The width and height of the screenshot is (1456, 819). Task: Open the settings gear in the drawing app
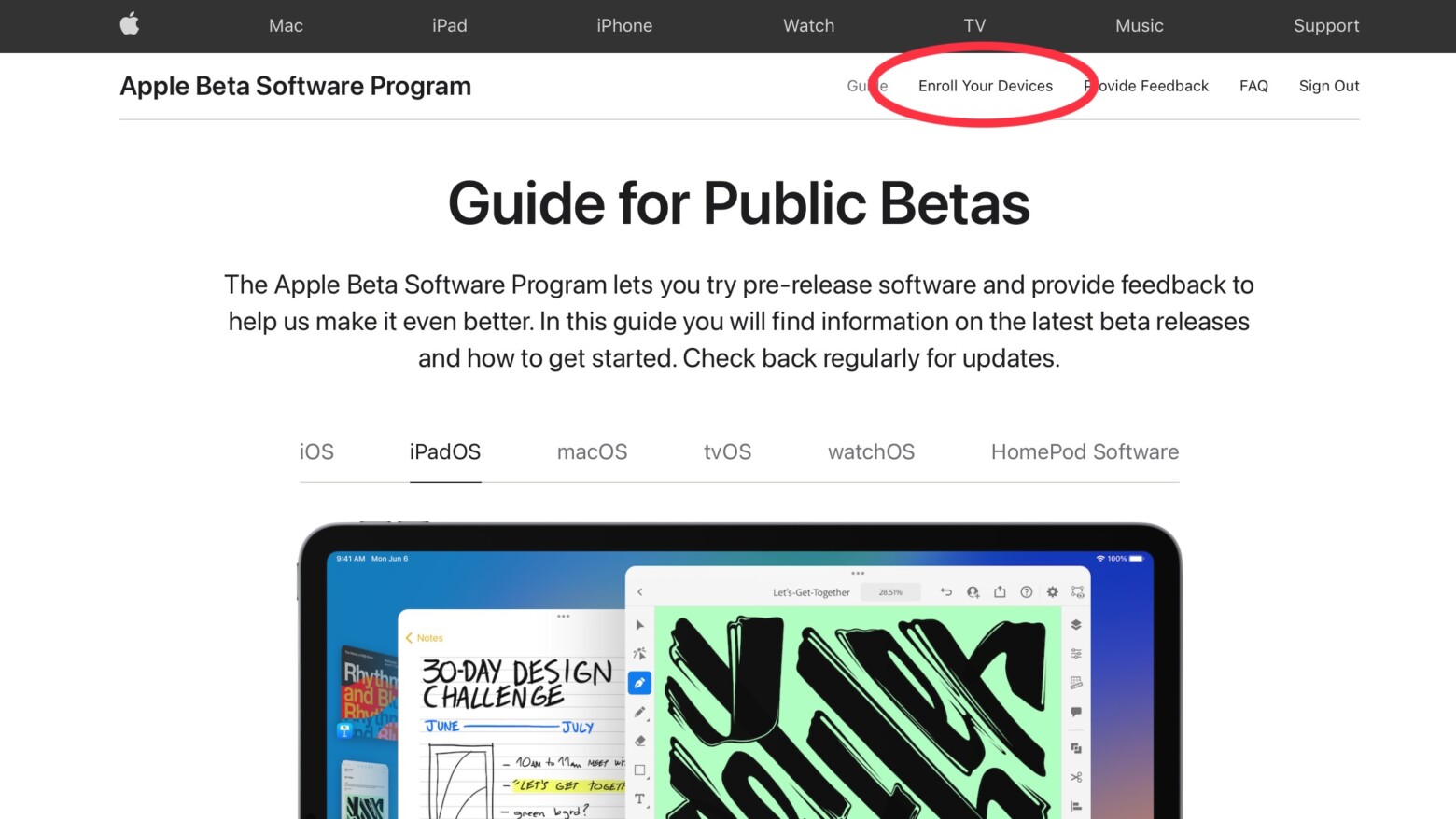1052,591
